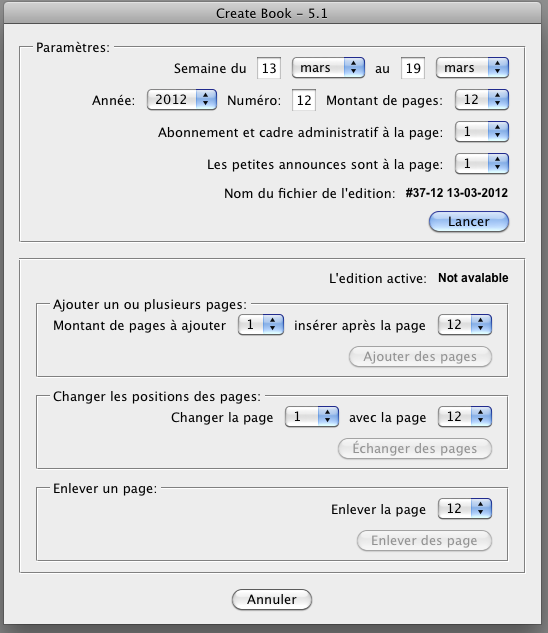Open the avec la page dropdown
The height and width of the screenshot is (633, 548).
pyautogui.click(x=465, y=417)
